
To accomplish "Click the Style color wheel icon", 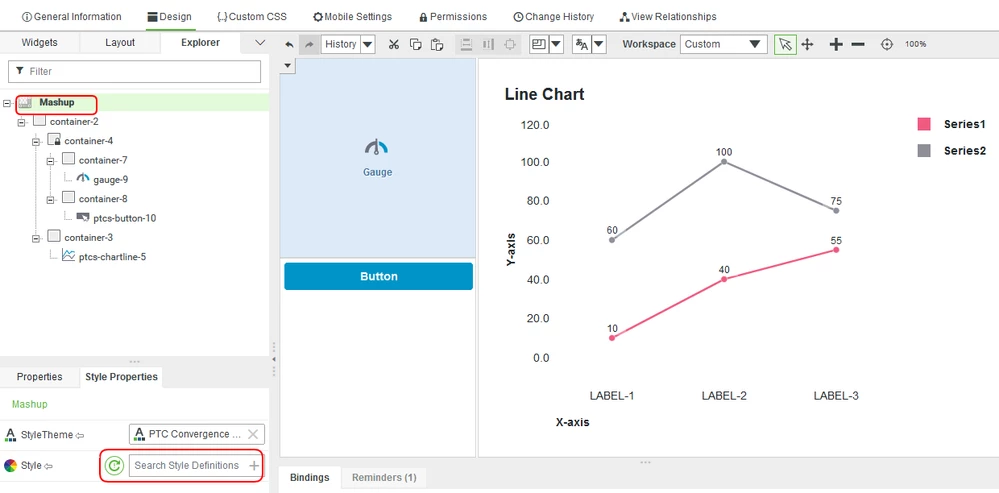I will (10, 466).
